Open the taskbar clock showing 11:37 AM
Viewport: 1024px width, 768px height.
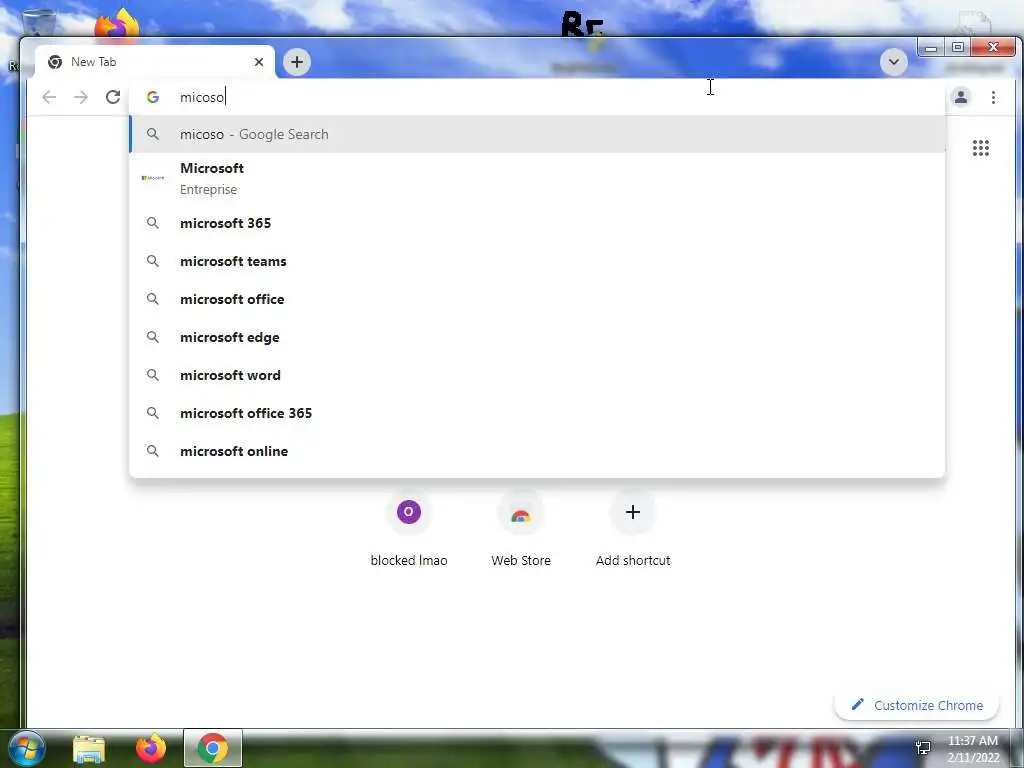coord(973,749)
